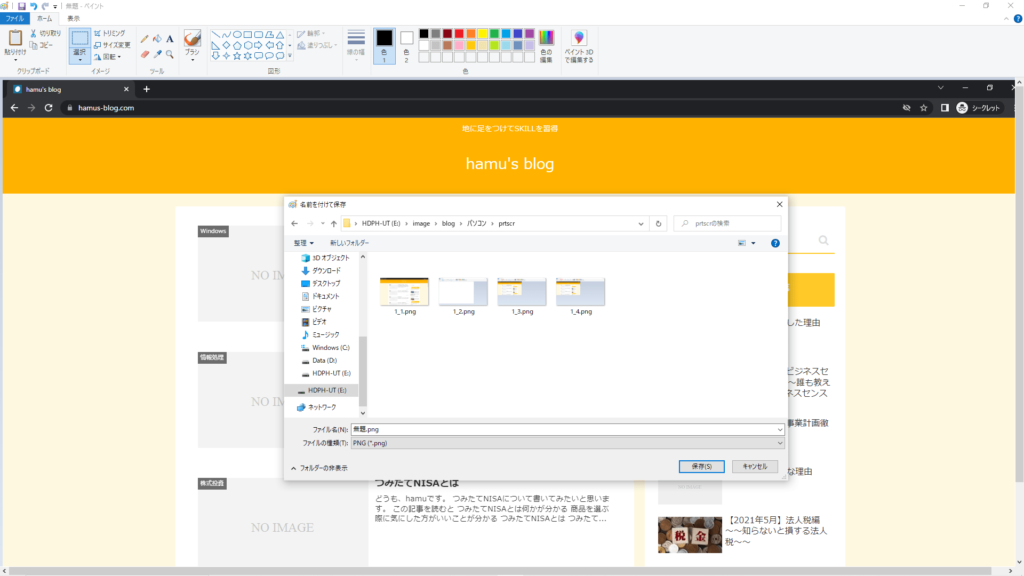Collapse folders with フォルダーの非表示

pos(319,468)
